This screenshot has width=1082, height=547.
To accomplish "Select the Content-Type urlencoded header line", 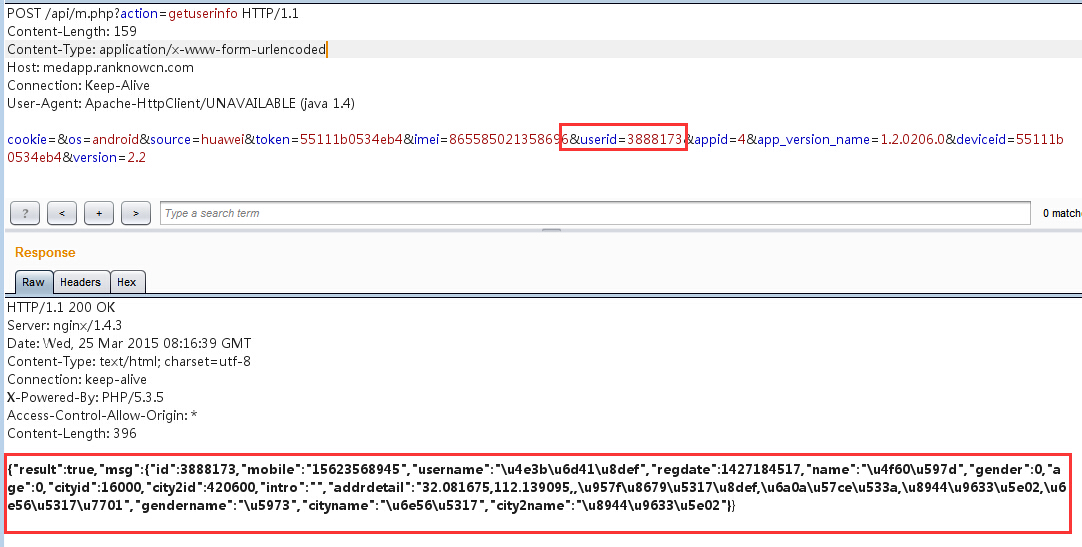I will [x=166, y=49].
